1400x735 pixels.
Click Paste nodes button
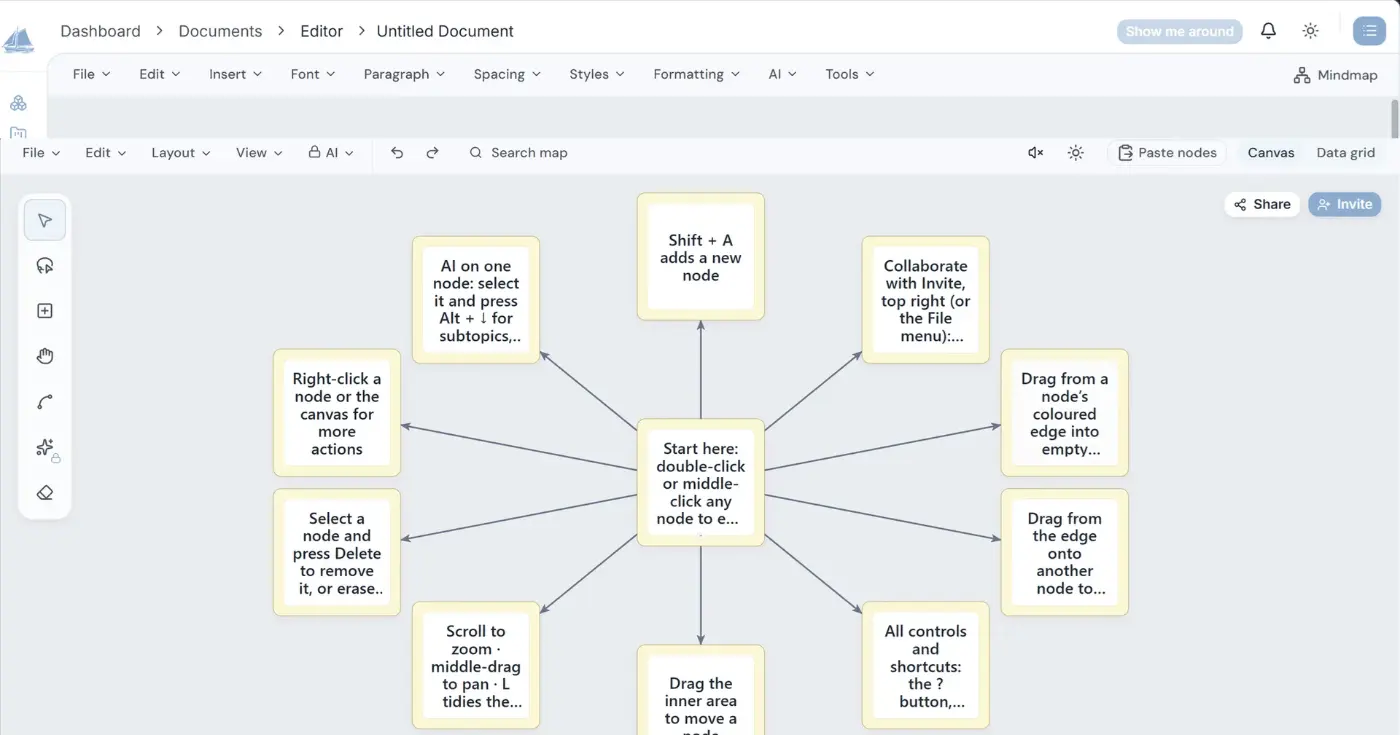click(x=1167, y=153)
